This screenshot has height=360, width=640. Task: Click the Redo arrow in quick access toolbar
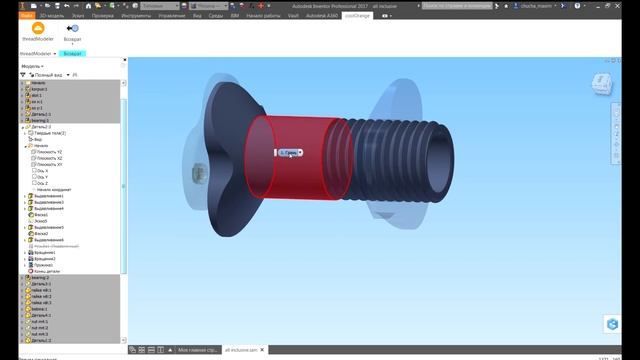[76, 6]
